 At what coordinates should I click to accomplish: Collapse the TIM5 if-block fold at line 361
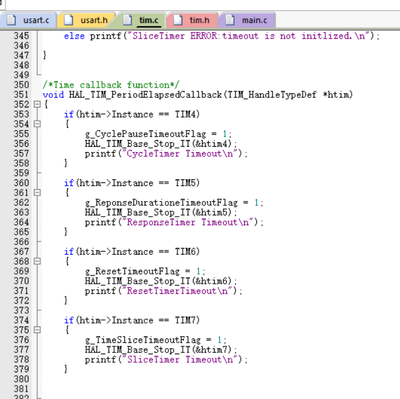pyautogui.click(x=37, y=193)
